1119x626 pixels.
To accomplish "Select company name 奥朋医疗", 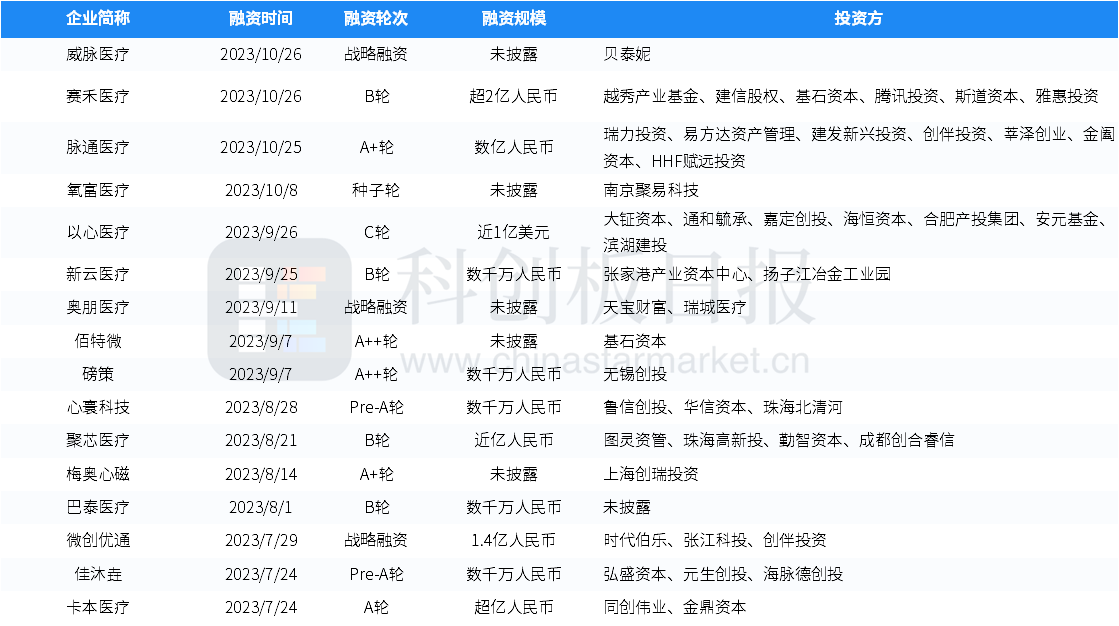I will click(x=98, y=308).
